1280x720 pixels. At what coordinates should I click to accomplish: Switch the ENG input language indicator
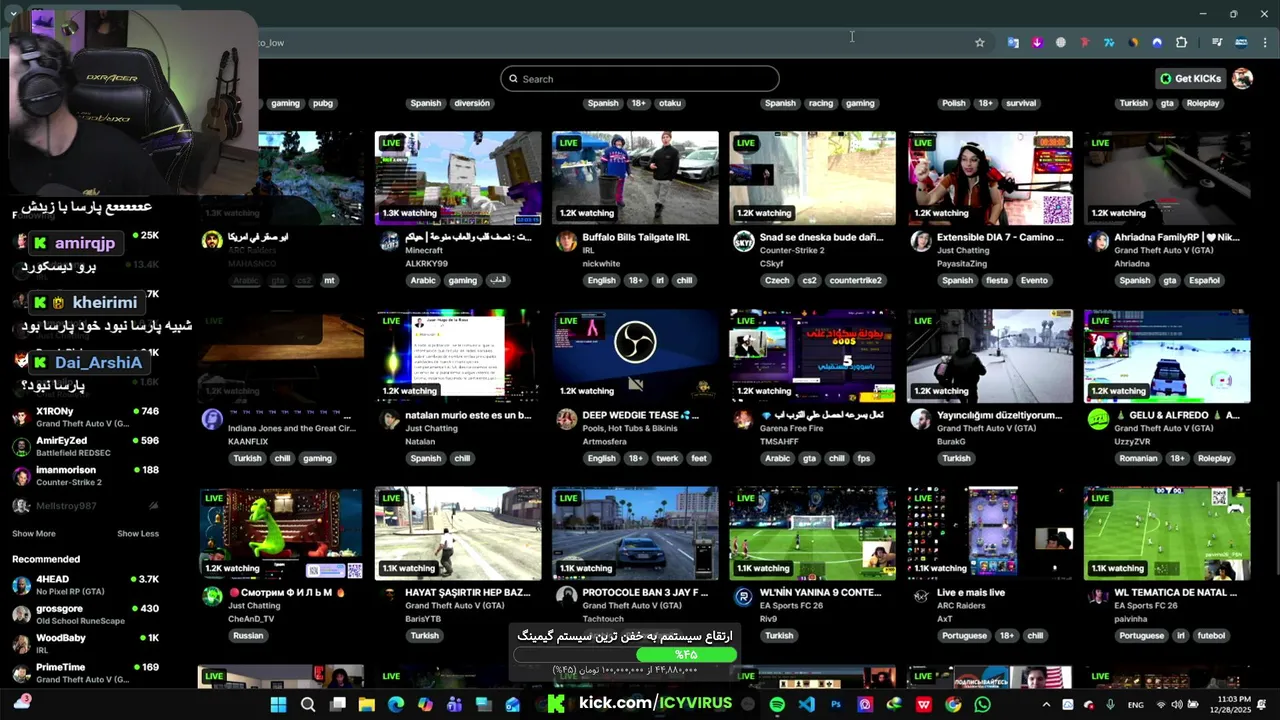[1136, 705]
